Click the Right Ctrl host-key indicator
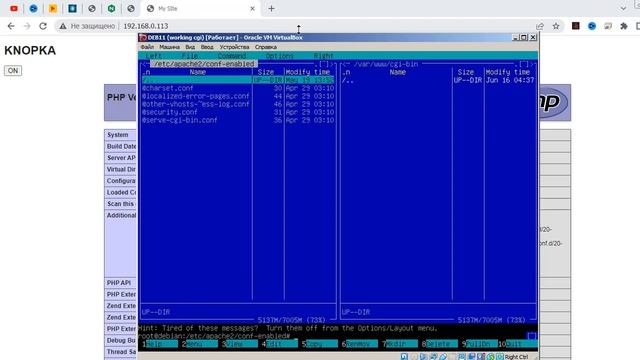 pyautogui.click(x=516, y=357)
